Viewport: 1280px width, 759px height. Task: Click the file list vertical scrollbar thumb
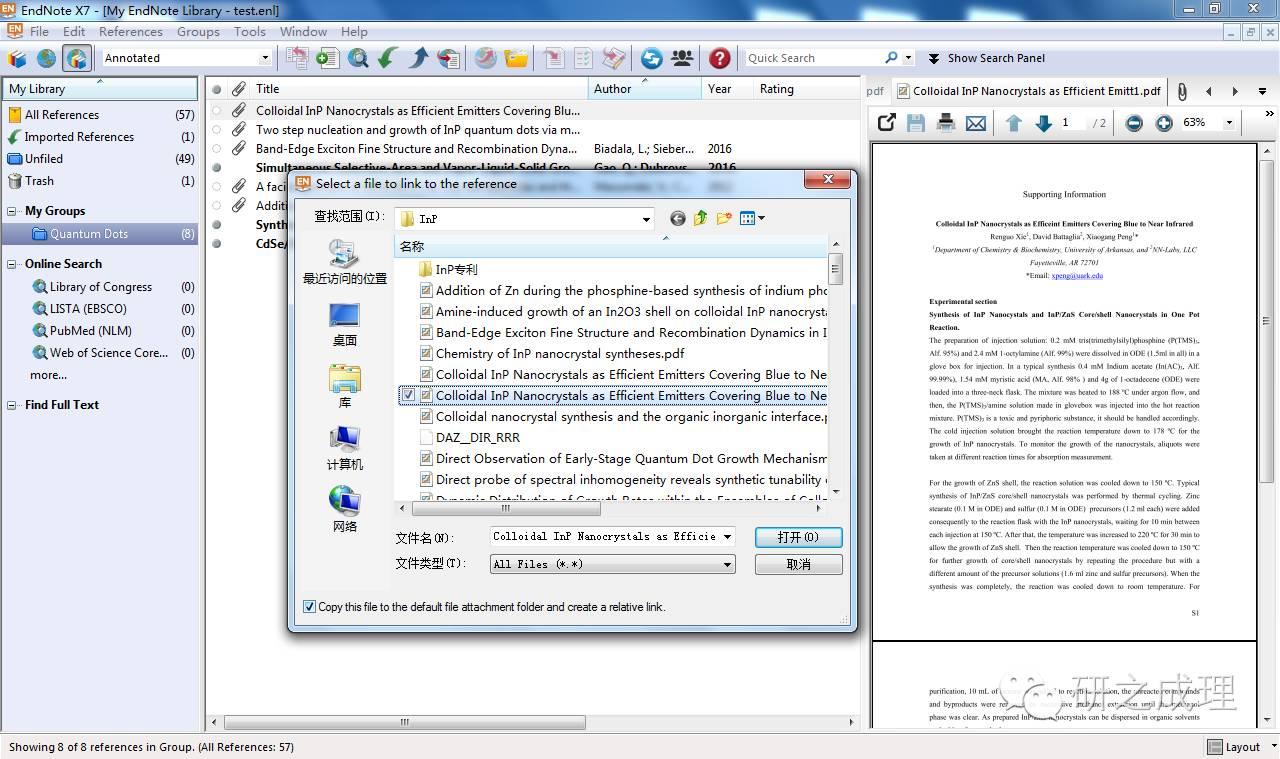click(835, 269)
